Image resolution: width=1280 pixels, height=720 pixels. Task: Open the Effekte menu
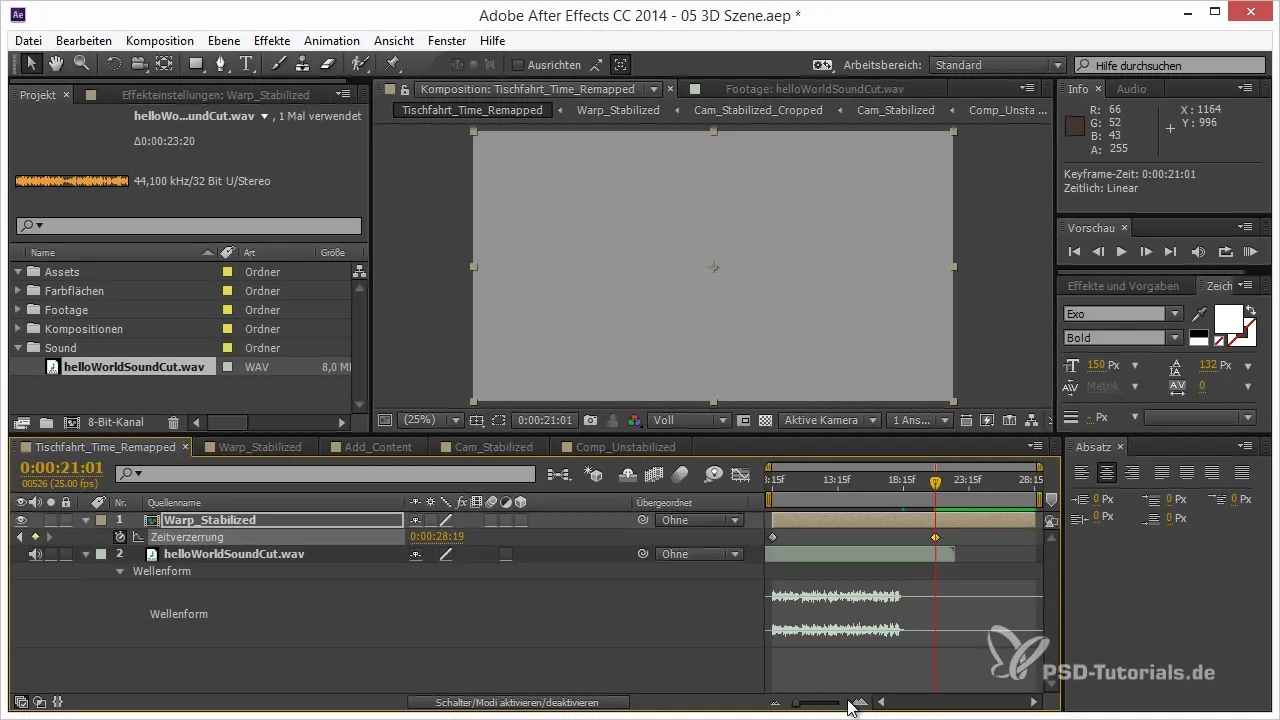tap(272, 41)
